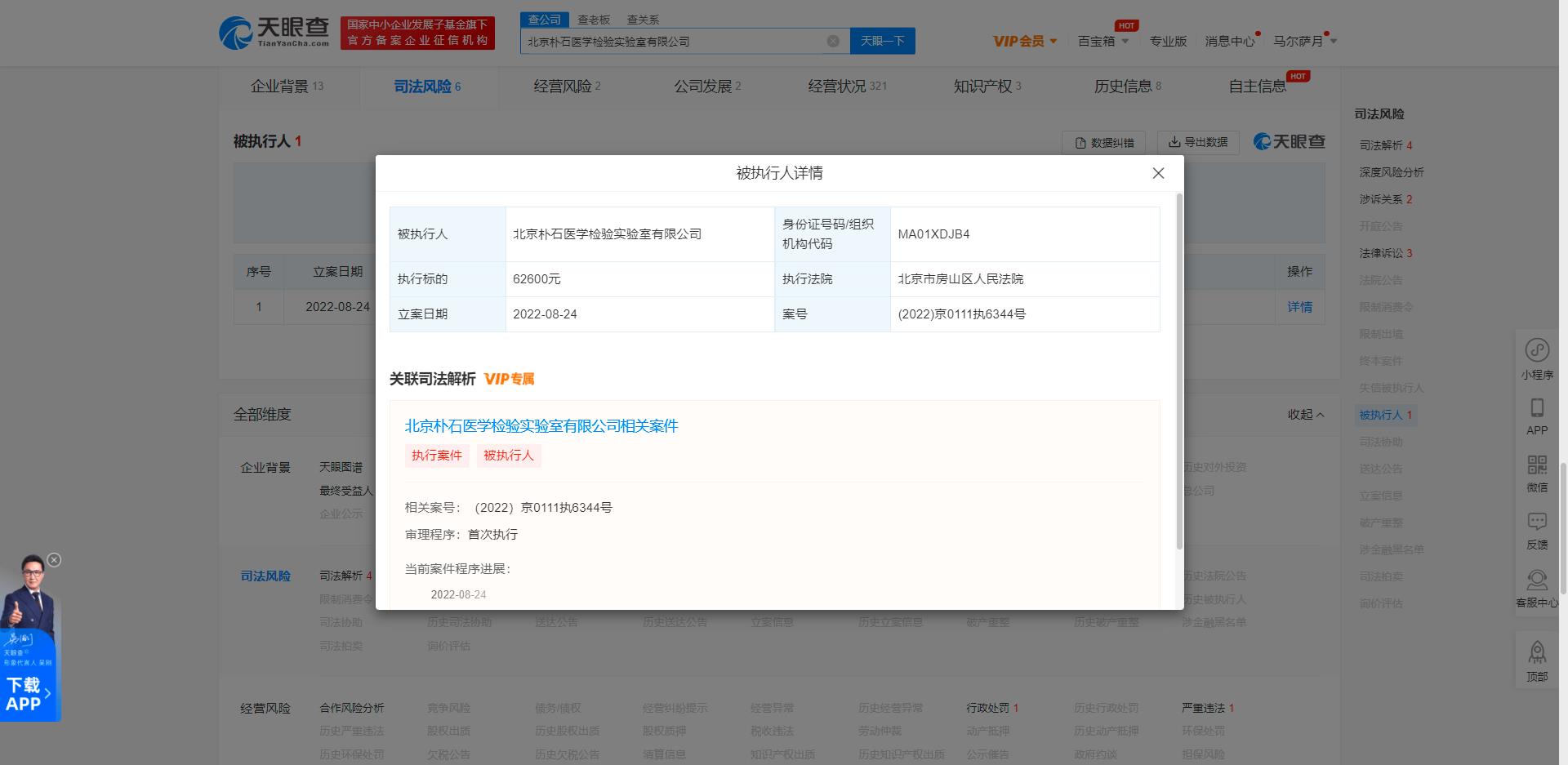Select 深度风险分析 in right sidebar

pyautogui.click(x=1392, y=172)
